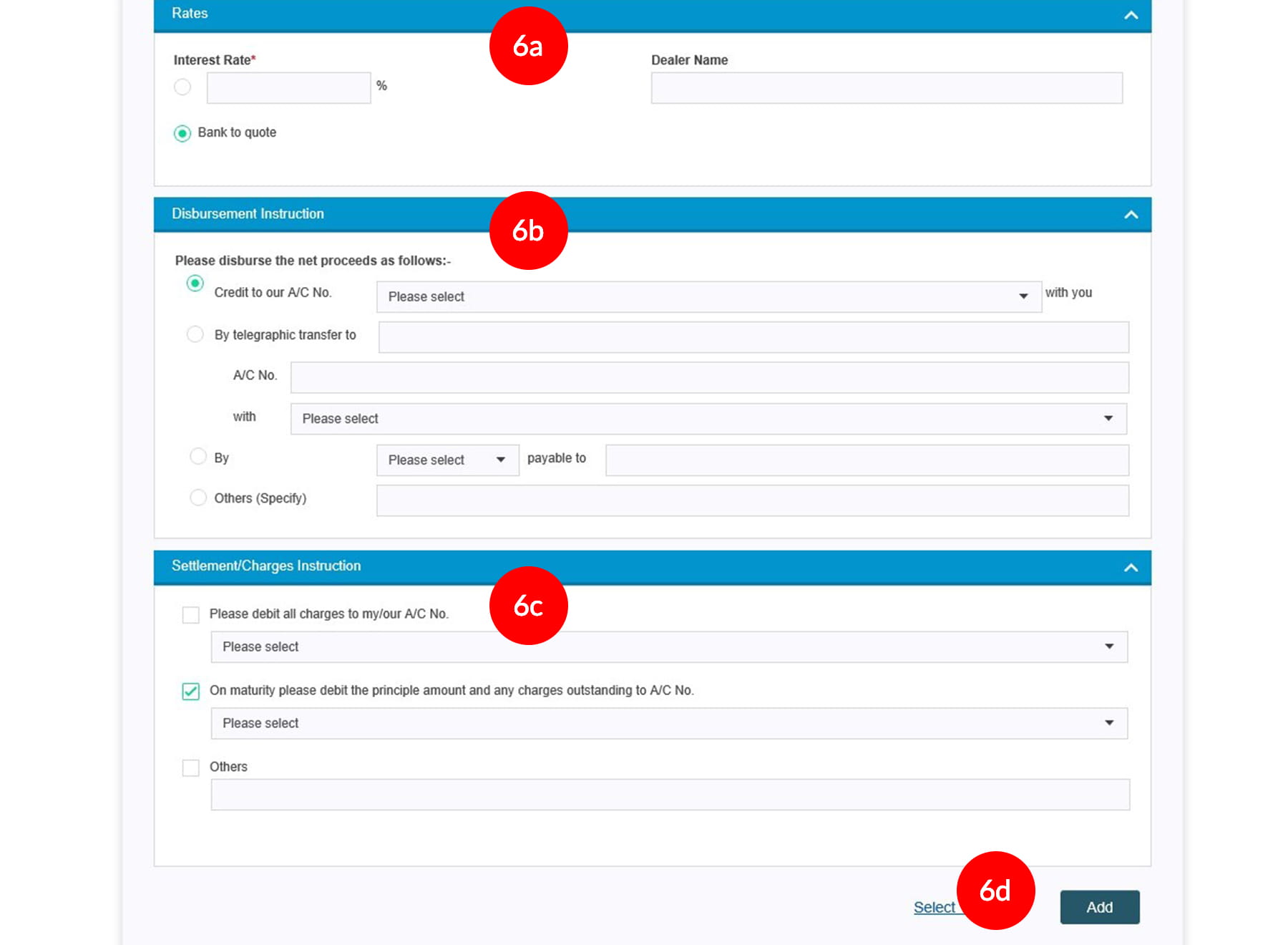Select the Bank to quote option

coord(182,133)
